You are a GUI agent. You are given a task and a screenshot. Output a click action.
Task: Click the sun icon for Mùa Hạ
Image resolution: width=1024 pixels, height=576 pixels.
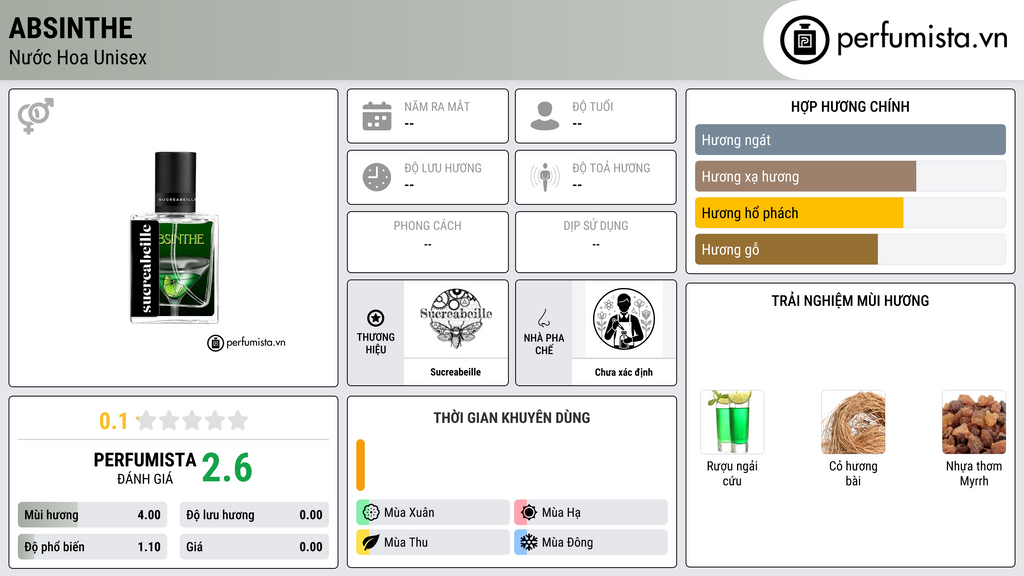pos(529,513)
